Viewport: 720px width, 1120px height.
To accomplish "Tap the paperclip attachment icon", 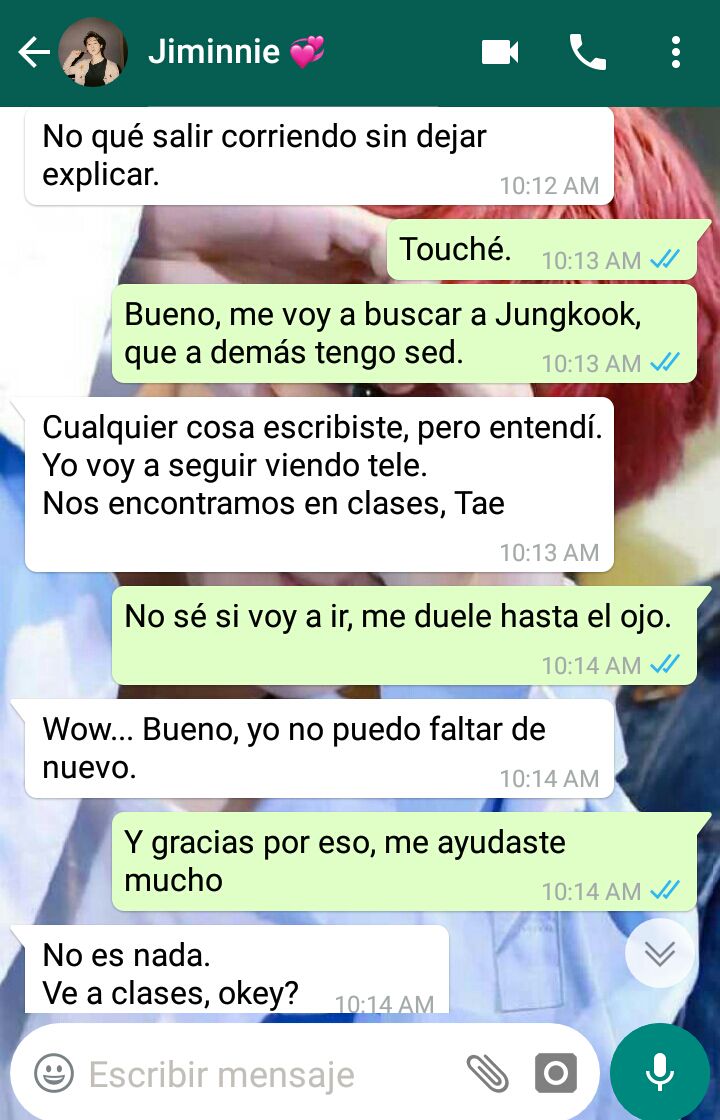I will [487, 1073].
